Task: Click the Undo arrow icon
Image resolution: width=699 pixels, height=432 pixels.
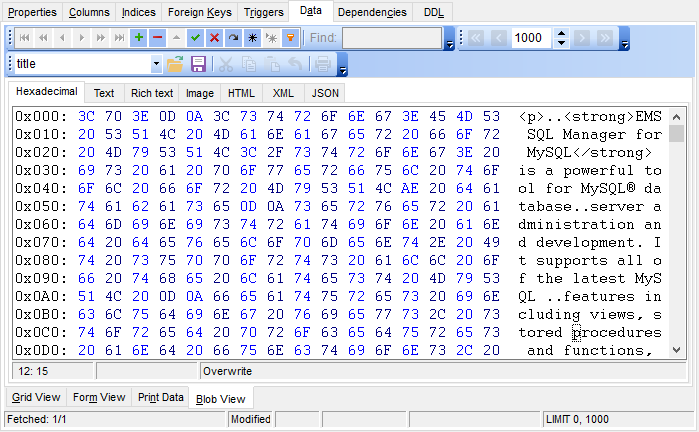Action: click(295, 64)
